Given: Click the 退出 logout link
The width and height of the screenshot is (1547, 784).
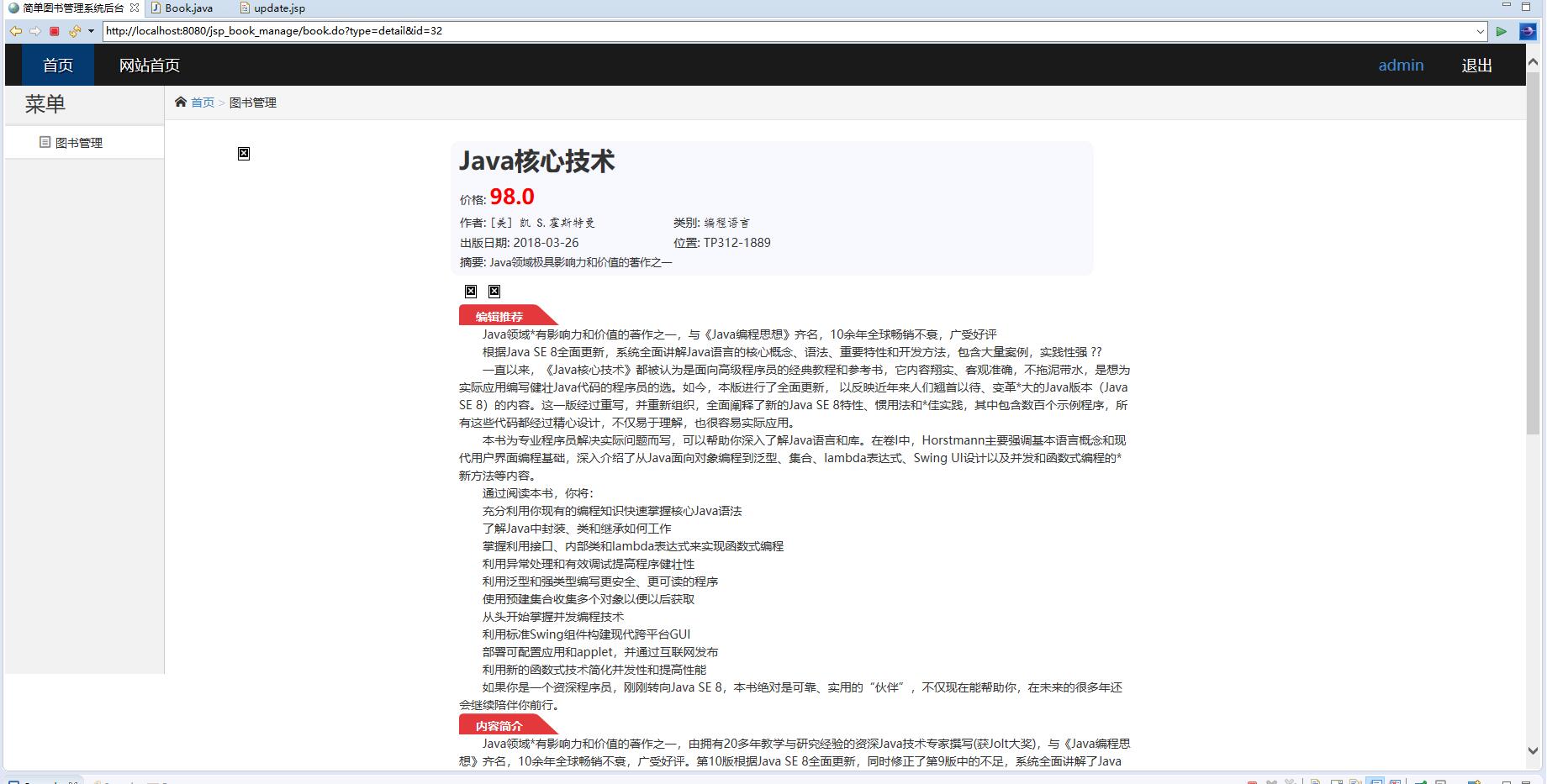Looking at the screenshot, I should (x=1477, y=65).
